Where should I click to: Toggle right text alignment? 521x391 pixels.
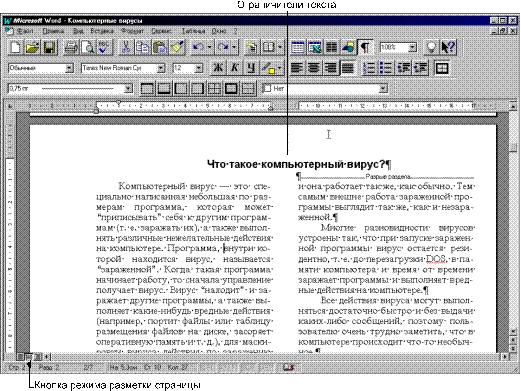pos(331,68)
